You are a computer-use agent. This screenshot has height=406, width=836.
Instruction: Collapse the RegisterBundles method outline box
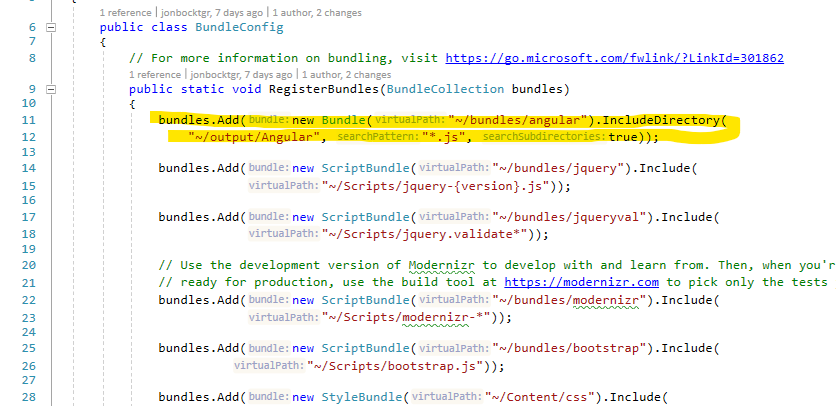[x=51, y=89]
